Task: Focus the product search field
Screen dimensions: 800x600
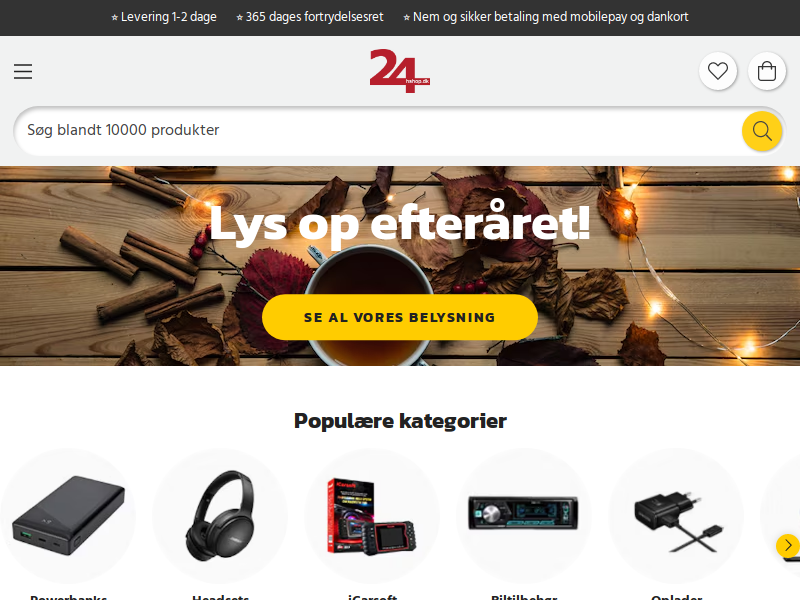Action: 378,131
